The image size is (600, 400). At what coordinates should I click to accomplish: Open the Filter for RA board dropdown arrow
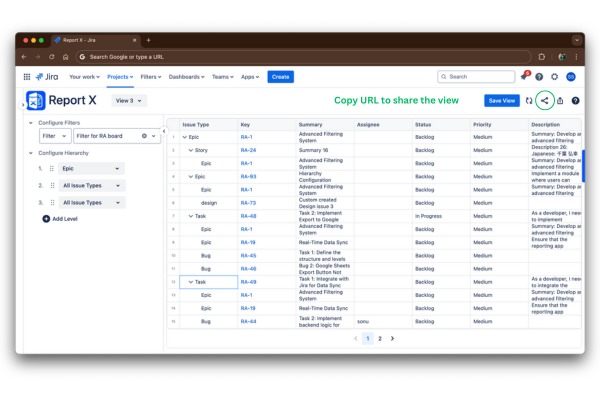coord(154,136)
